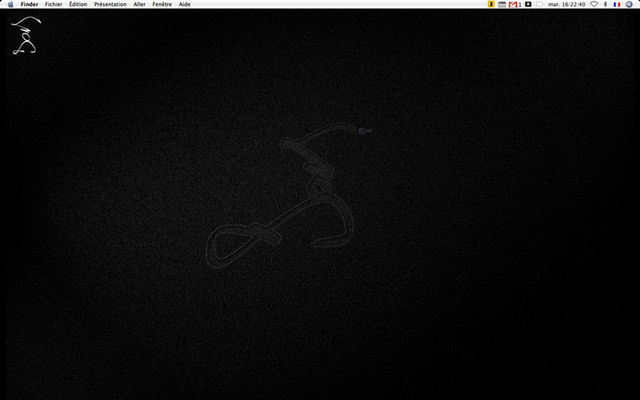Viewport: 640px width, 400px height.
Task: Open the Fenêtre menu
Action: [x=162, y=4]
